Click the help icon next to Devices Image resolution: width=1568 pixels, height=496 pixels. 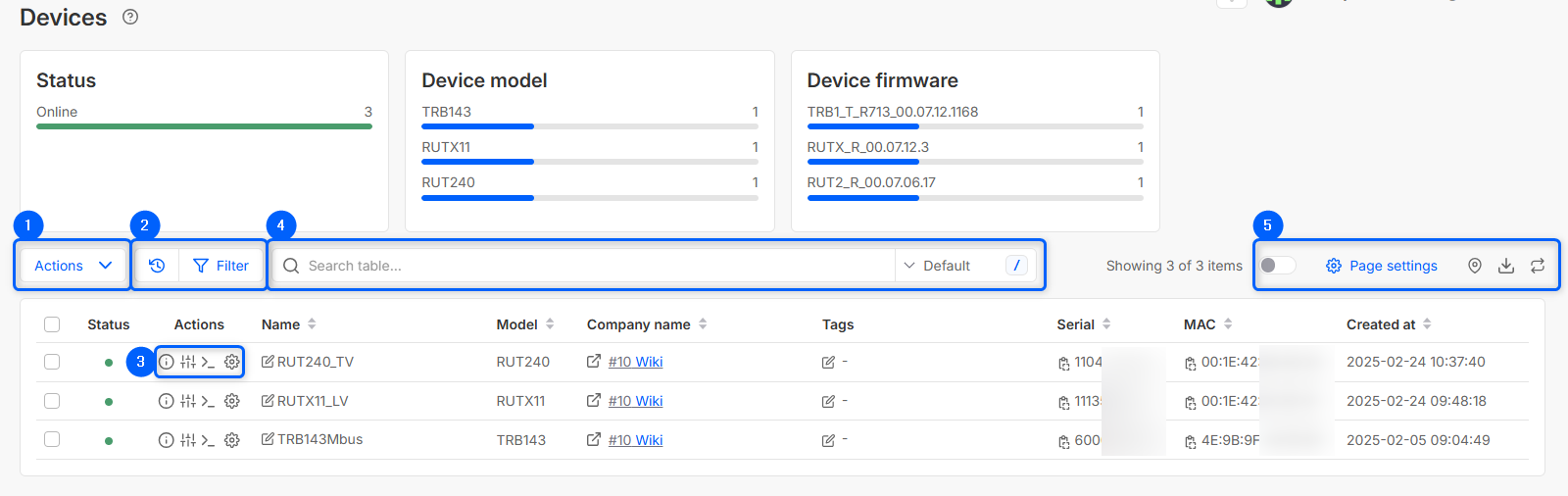coord(130,17)
